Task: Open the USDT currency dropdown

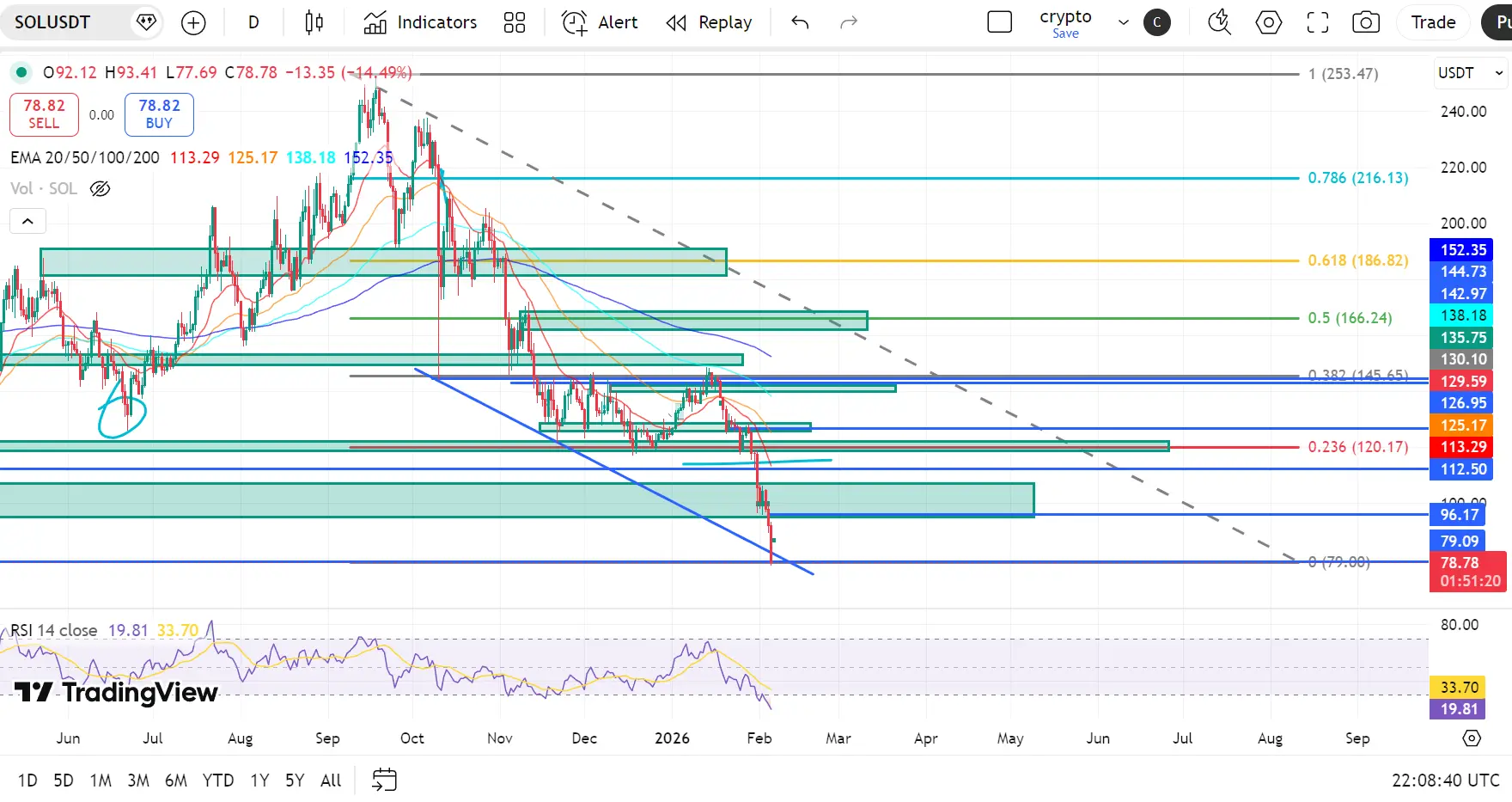Action: click(1471, 73)
